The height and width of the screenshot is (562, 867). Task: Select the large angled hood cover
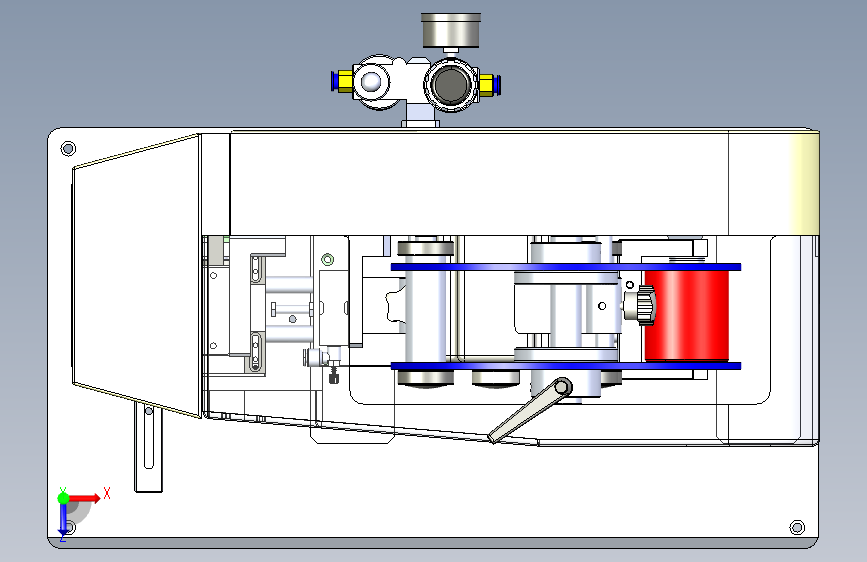[136, 275]
